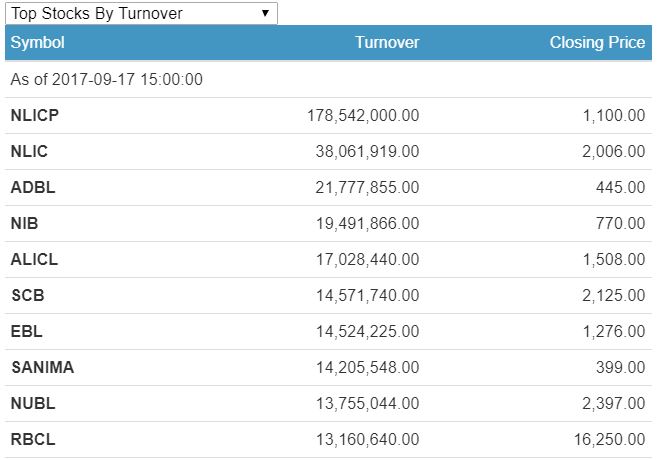The image size is (663, 460).
Task: Click the NIB stock symbol
Action: (x=24, y=224)
